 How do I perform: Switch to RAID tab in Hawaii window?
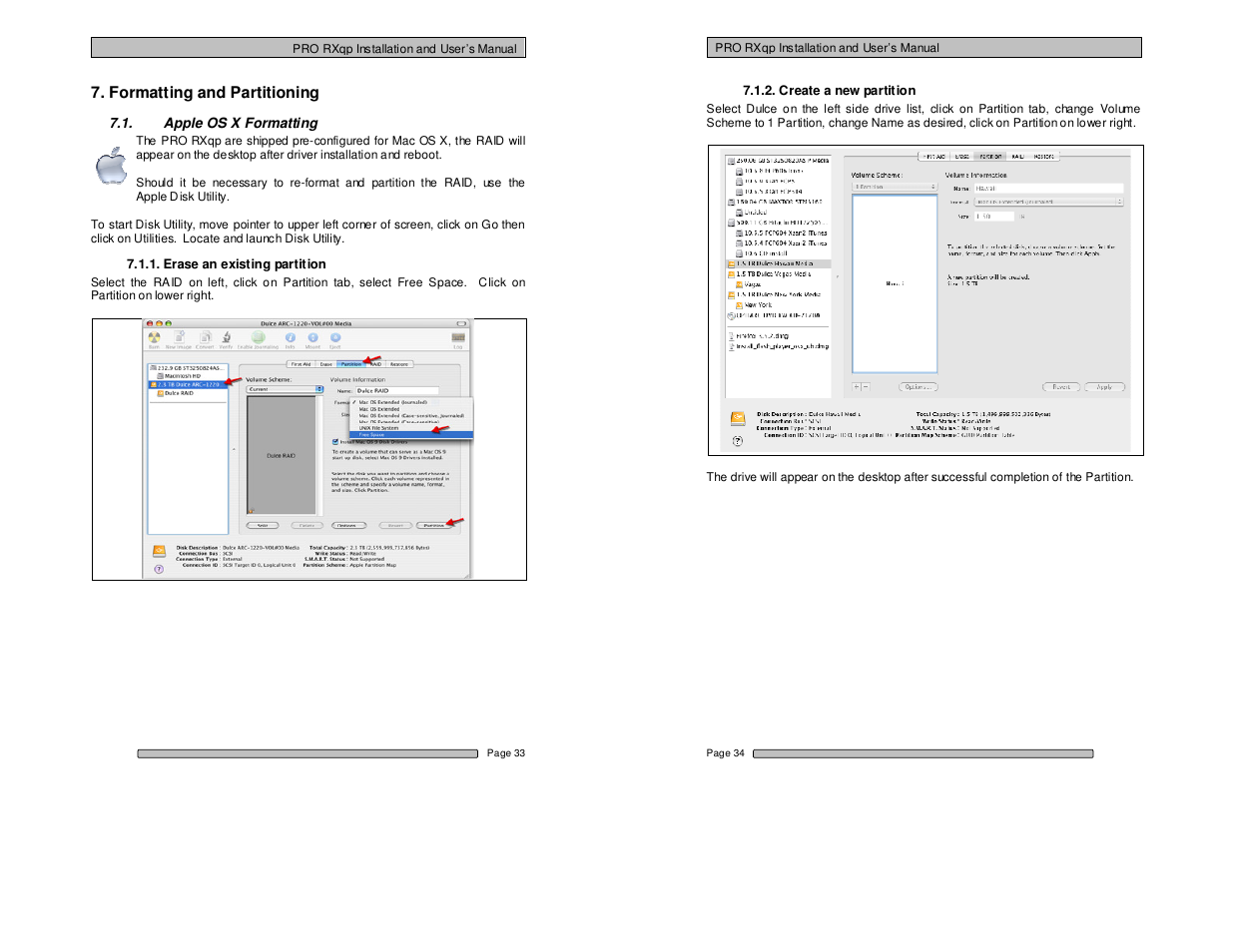point(1017,157)
